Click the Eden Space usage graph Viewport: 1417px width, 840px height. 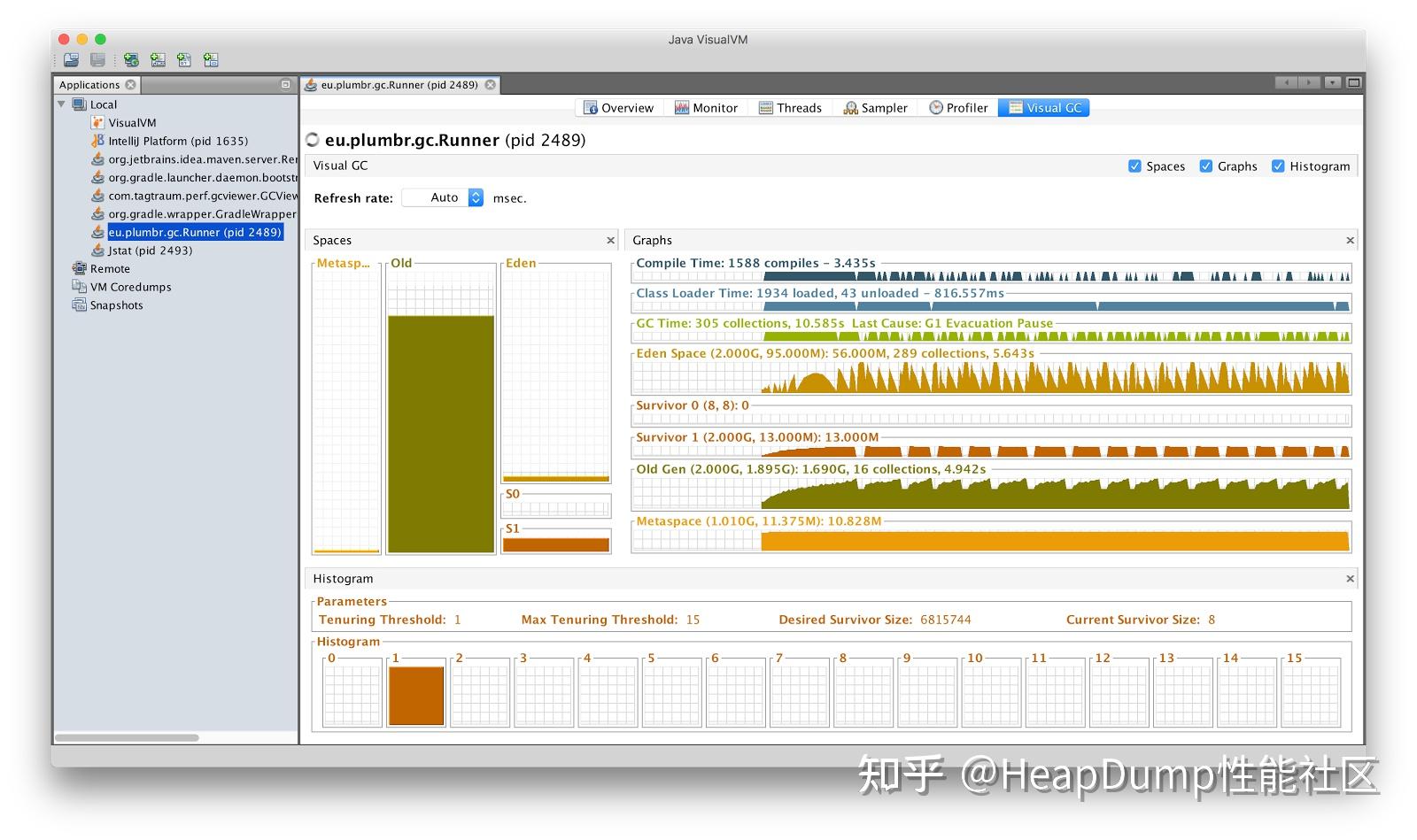pyautogui.click(x=991, y=378)
